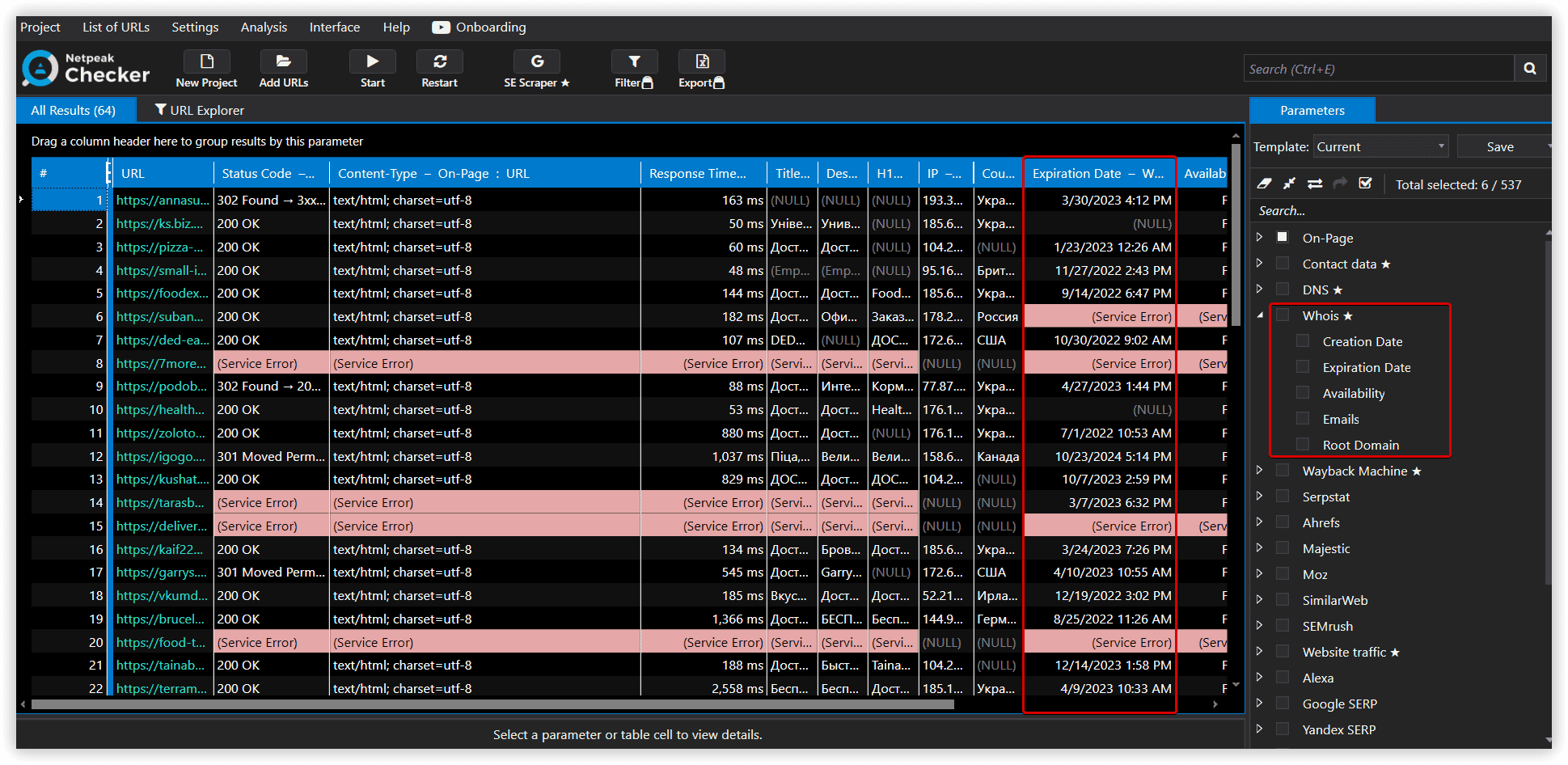Switch to the URL Explorer tab
Screen dimensions: 1568x765
[x=200, y=110]
